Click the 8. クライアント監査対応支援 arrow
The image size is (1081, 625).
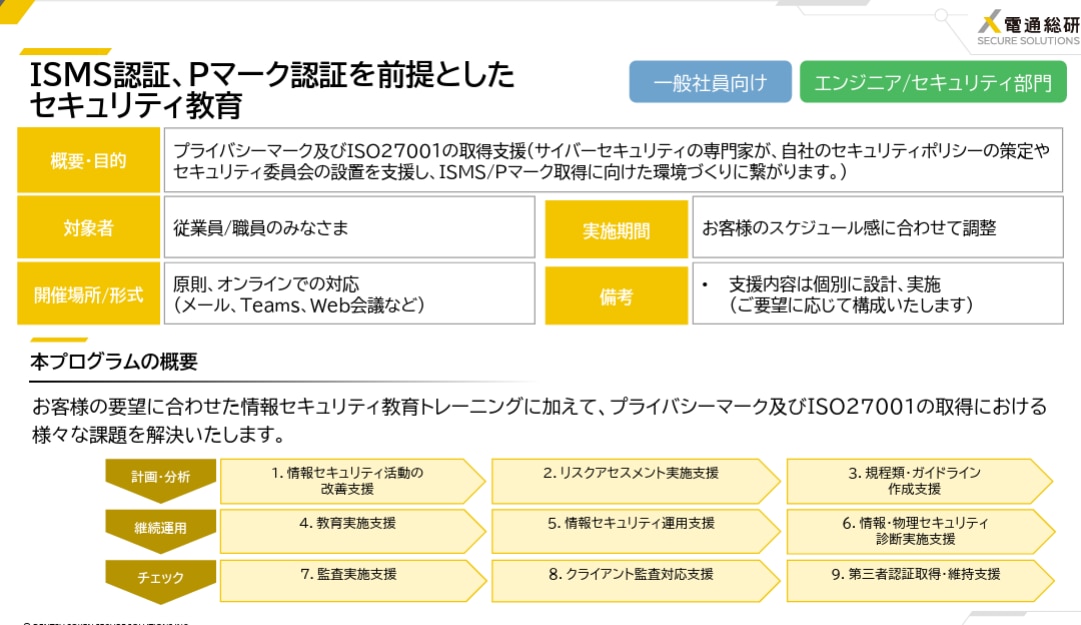coord(635,581)
